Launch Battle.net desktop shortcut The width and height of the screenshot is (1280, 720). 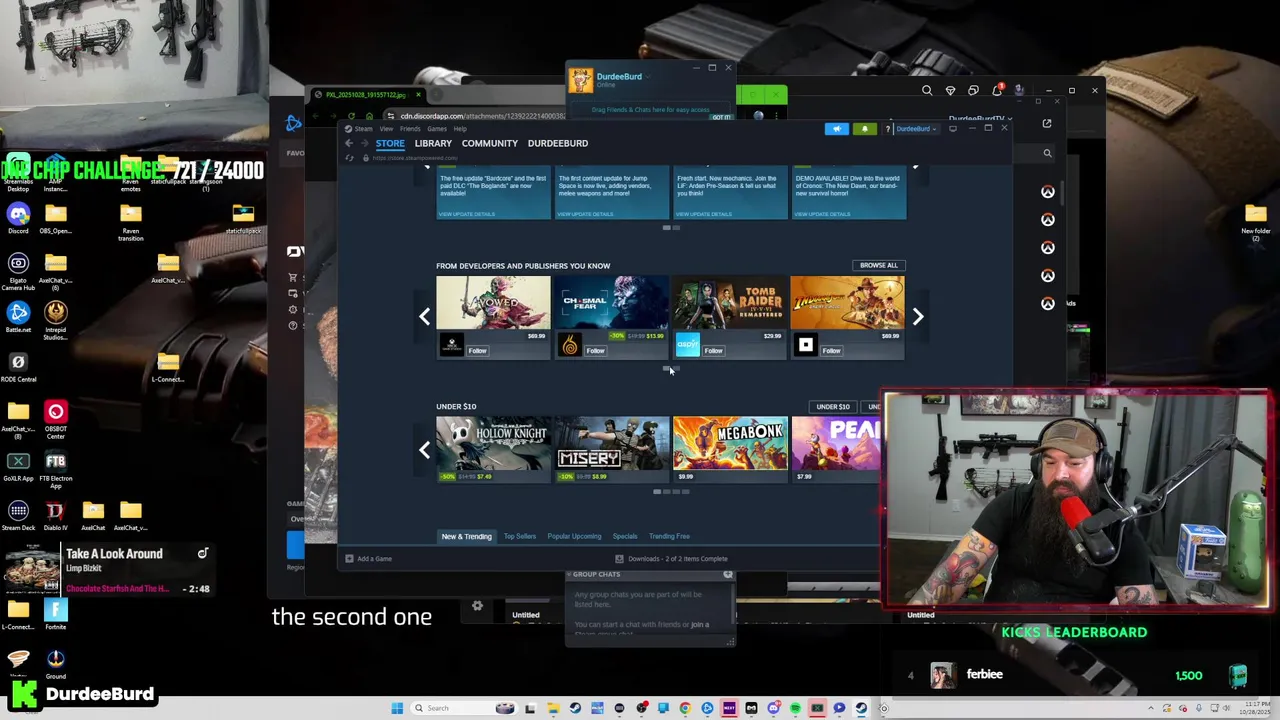pos(18,318)
